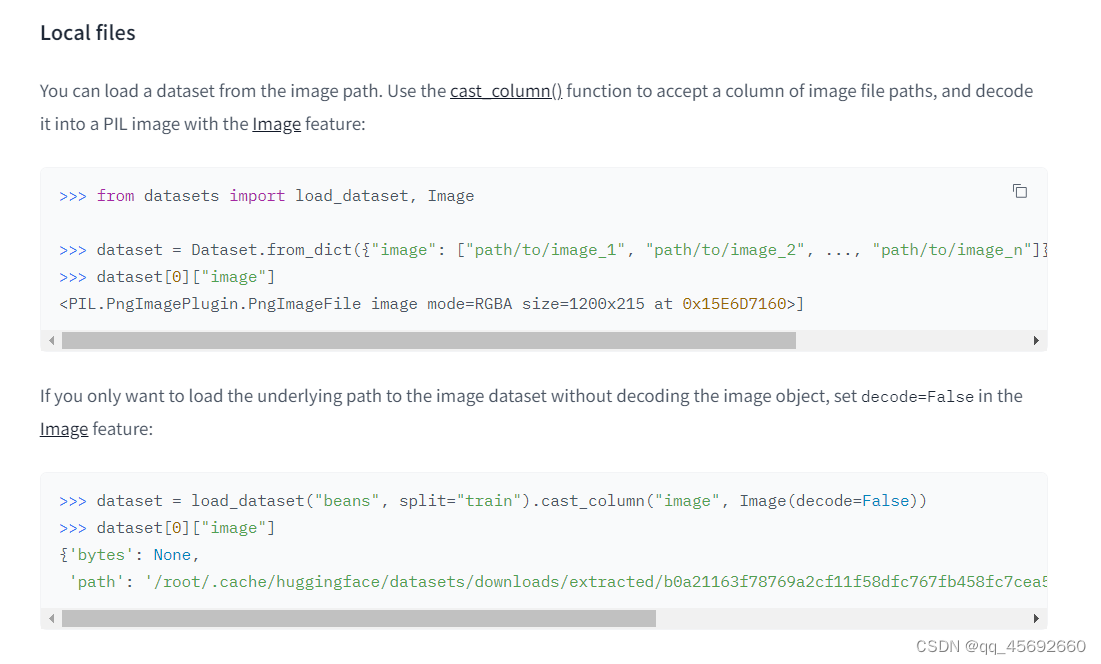The image size is (1101, 664).
Task: Click the right scroll arrow on second code block
Action: [1036, 618]
